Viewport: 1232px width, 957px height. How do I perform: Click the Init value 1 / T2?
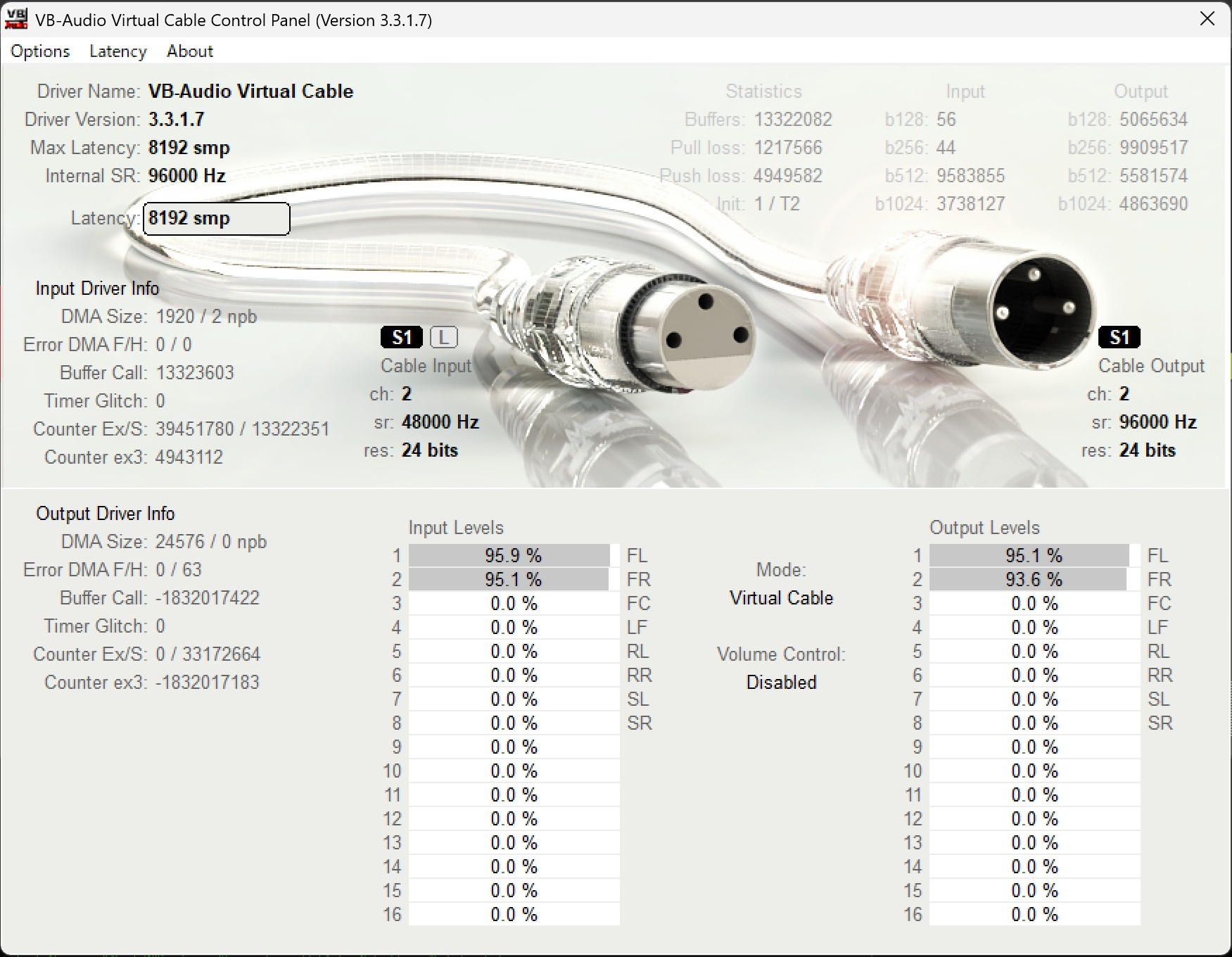777,204
